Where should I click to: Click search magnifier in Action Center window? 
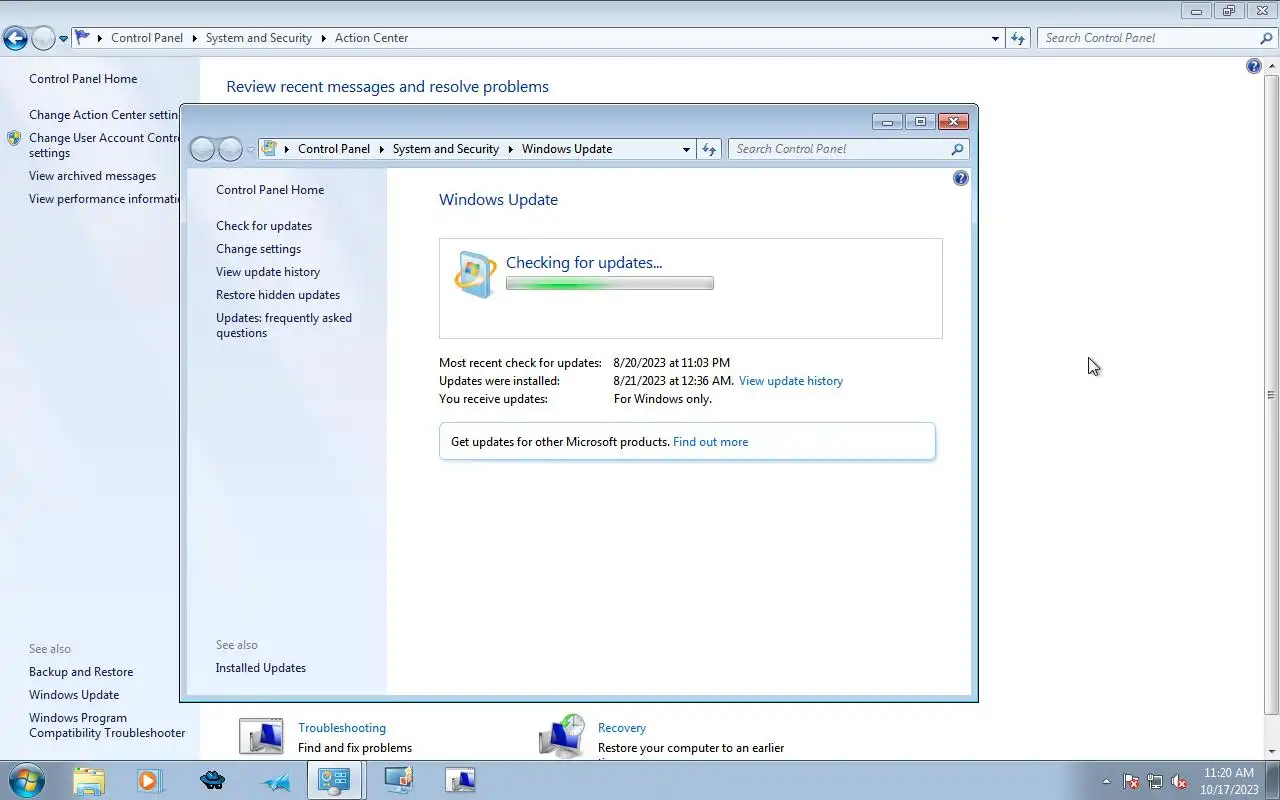coord(1266,38)
